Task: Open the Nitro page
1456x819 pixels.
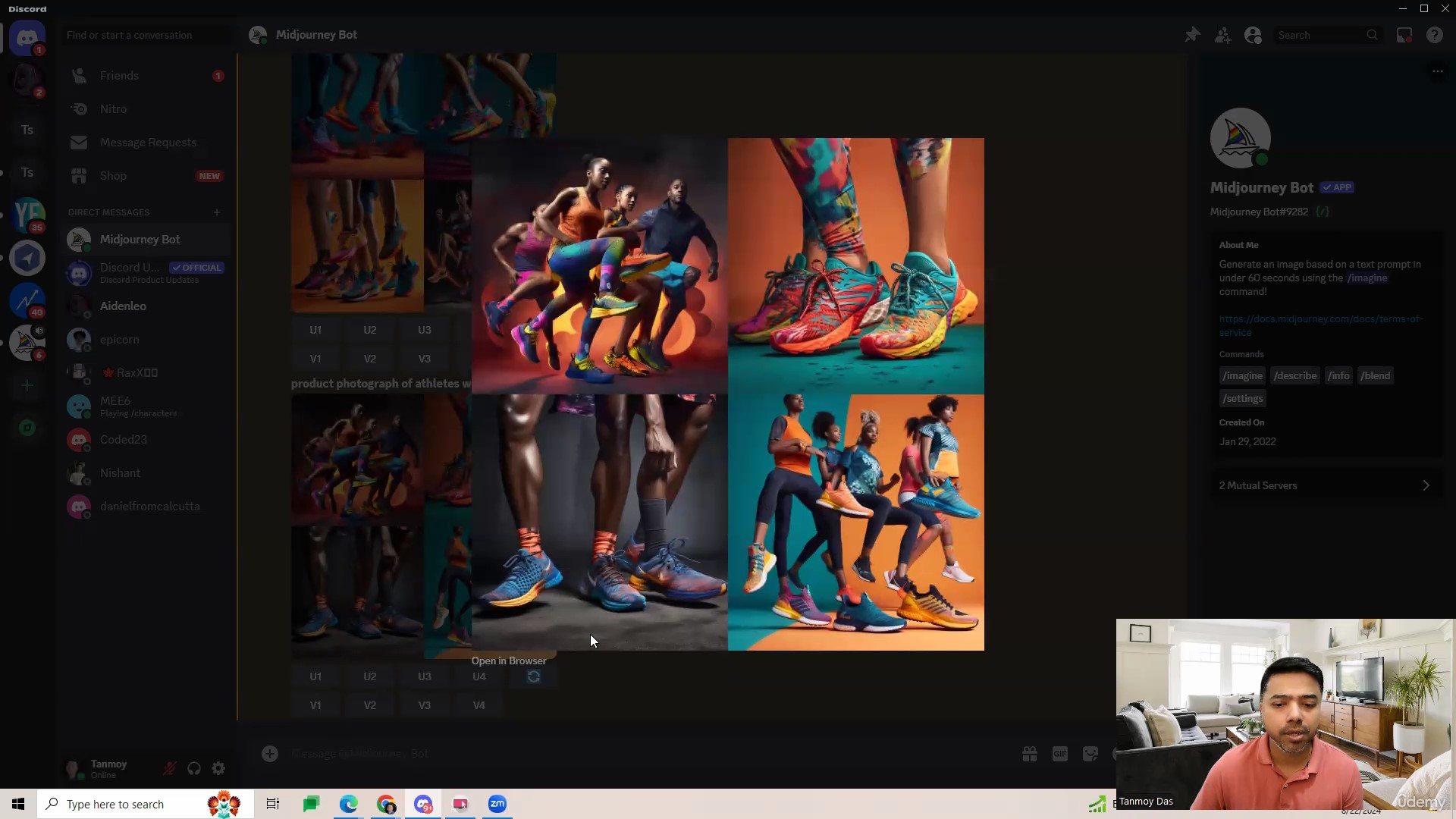Action: (146, 109)
